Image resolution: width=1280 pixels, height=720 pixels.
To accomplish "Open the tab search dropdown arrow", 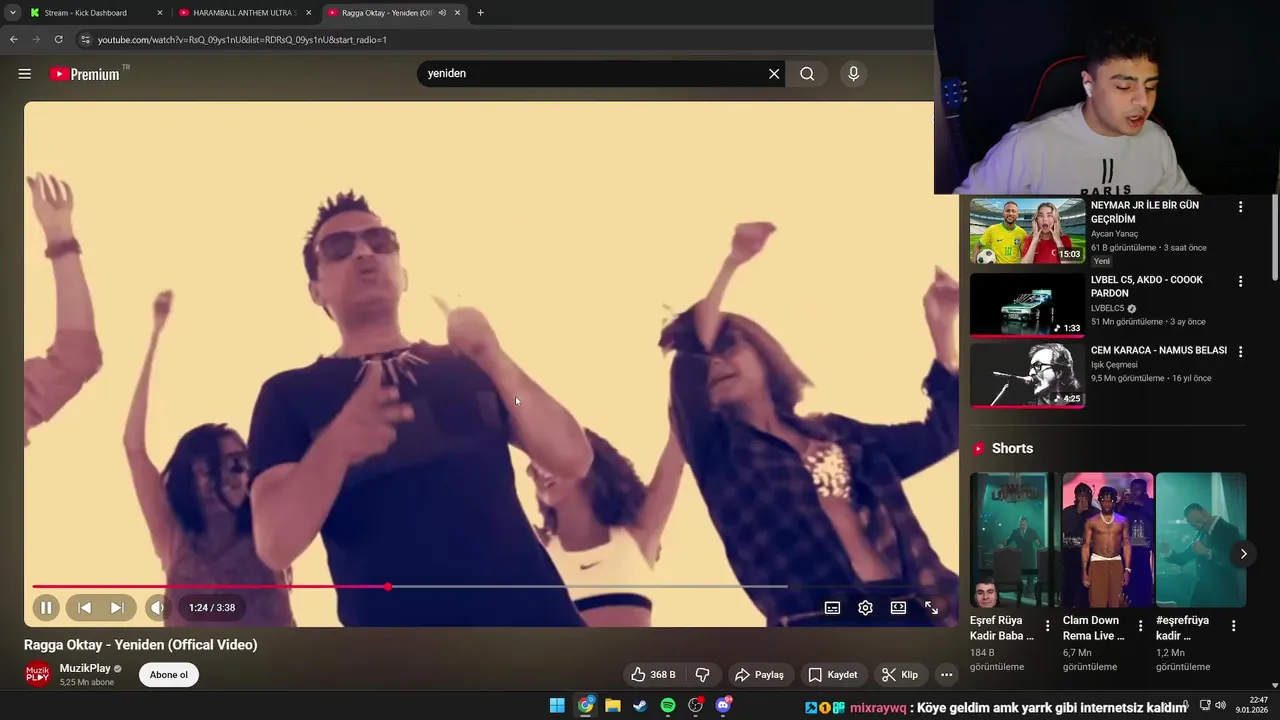I will 12,13.
